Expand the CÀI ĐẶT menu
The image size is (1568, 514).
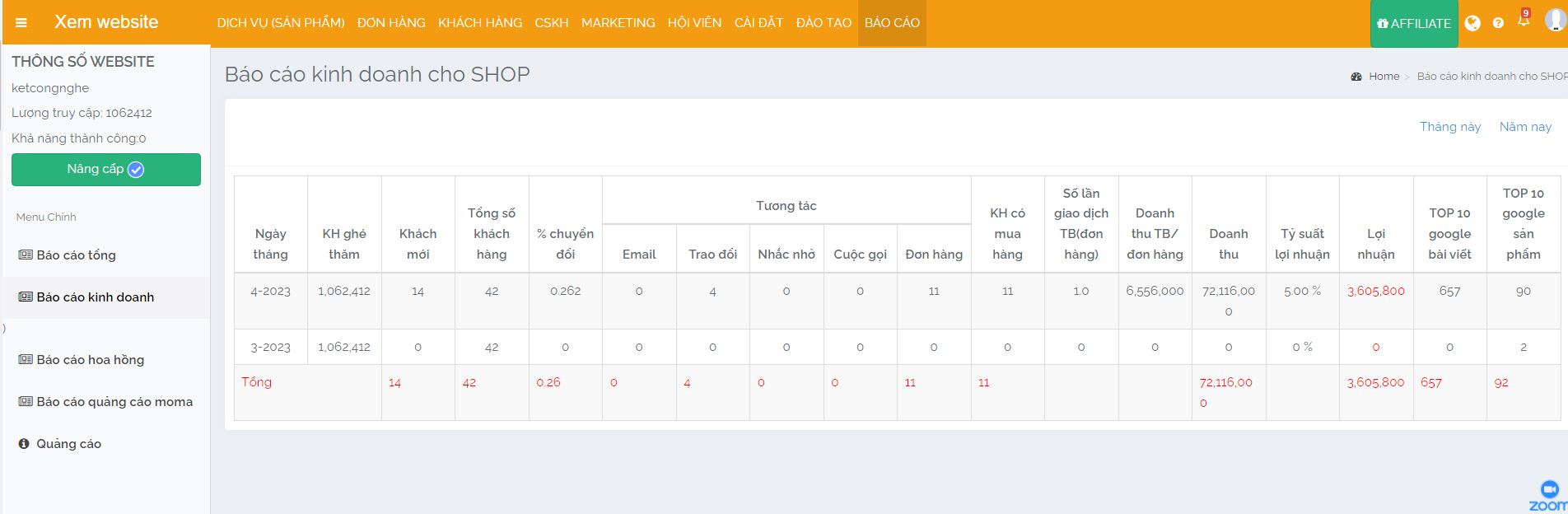pyautogui.click(x=758, y=23)
